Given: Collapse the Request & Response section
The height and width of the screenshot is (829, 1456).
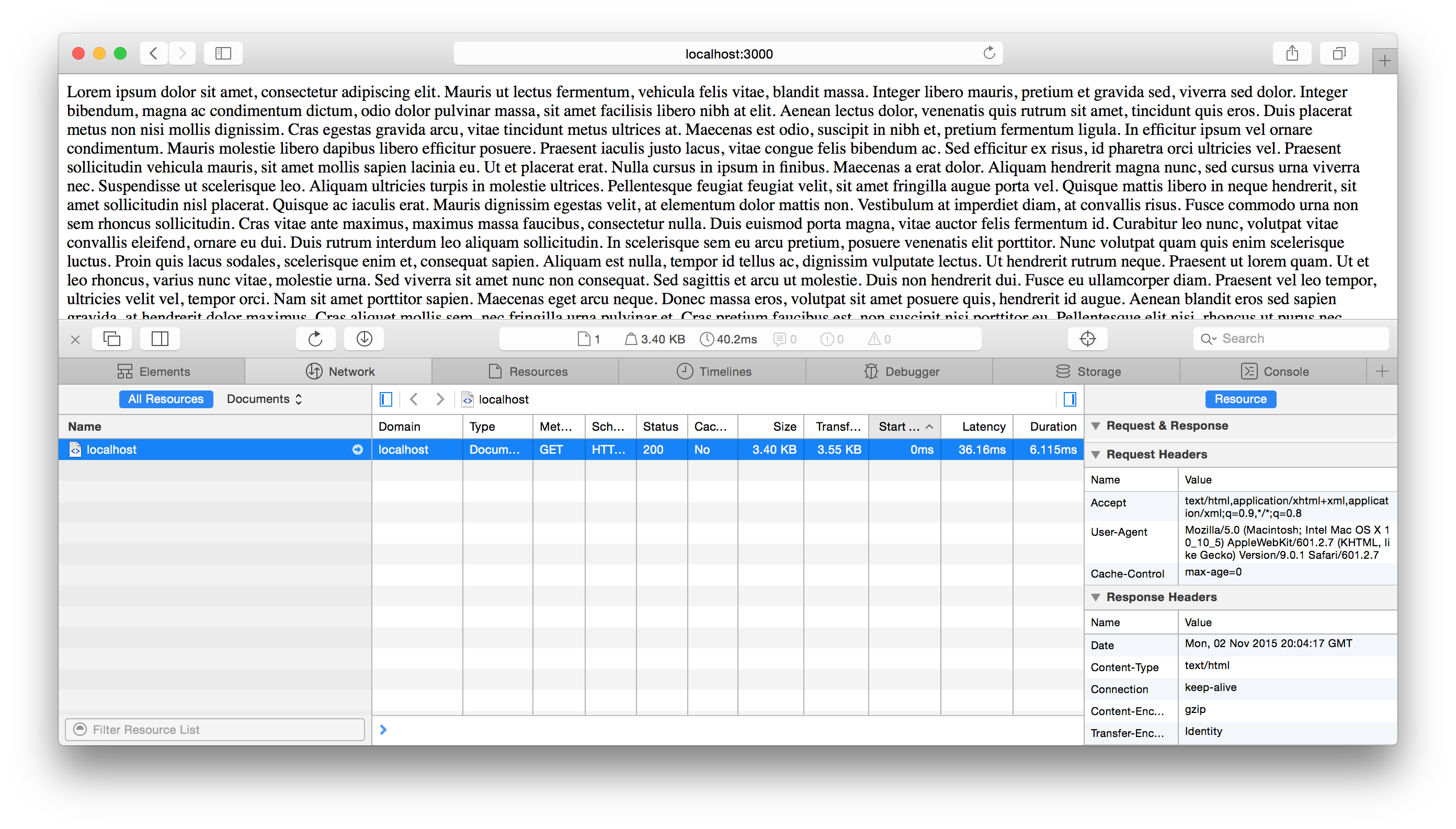Looking at the screenshot, I should coord(1095,426).
